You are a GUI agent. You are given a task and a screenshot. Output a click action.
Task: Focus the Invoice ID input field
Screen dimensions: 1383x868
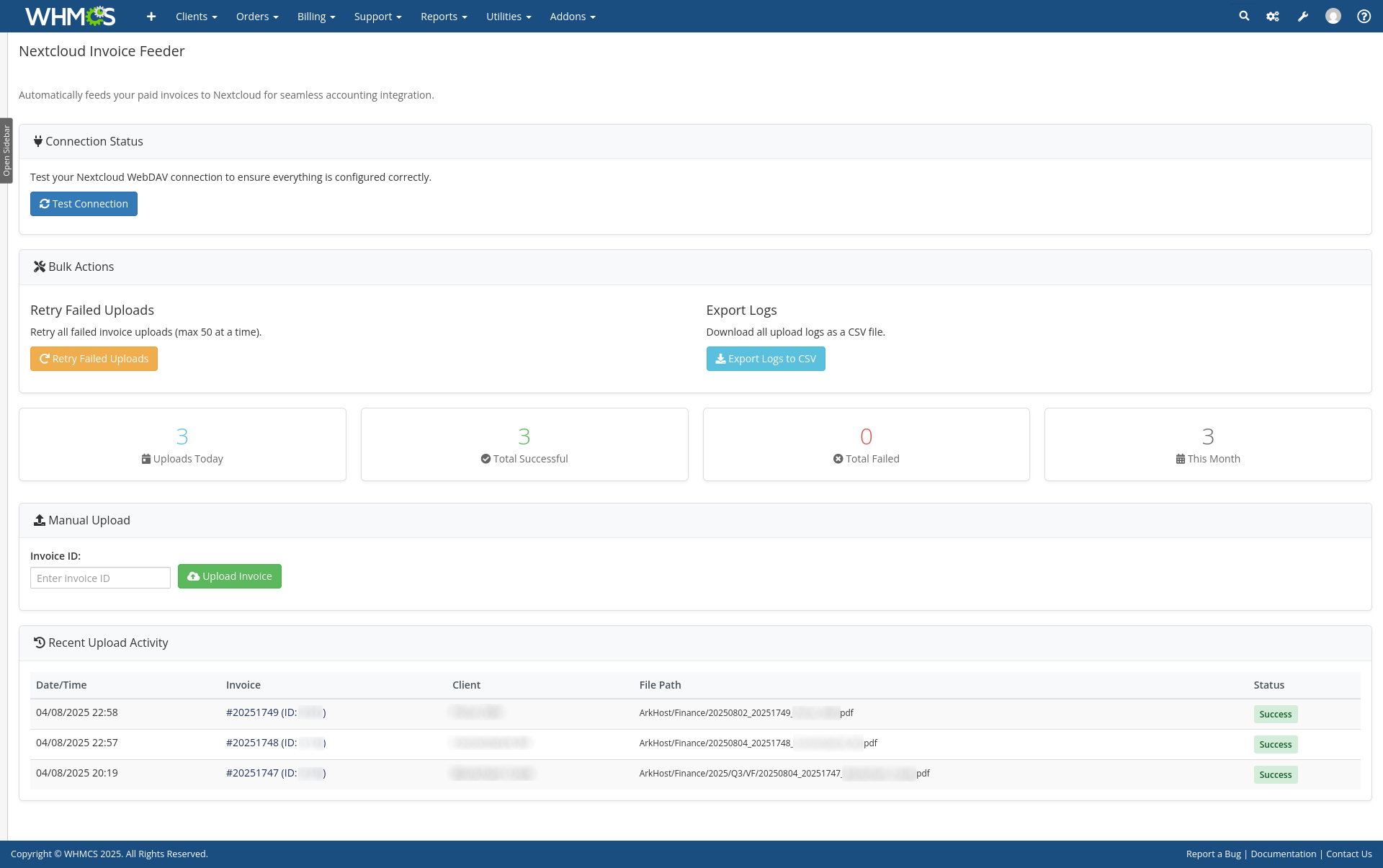100,578
